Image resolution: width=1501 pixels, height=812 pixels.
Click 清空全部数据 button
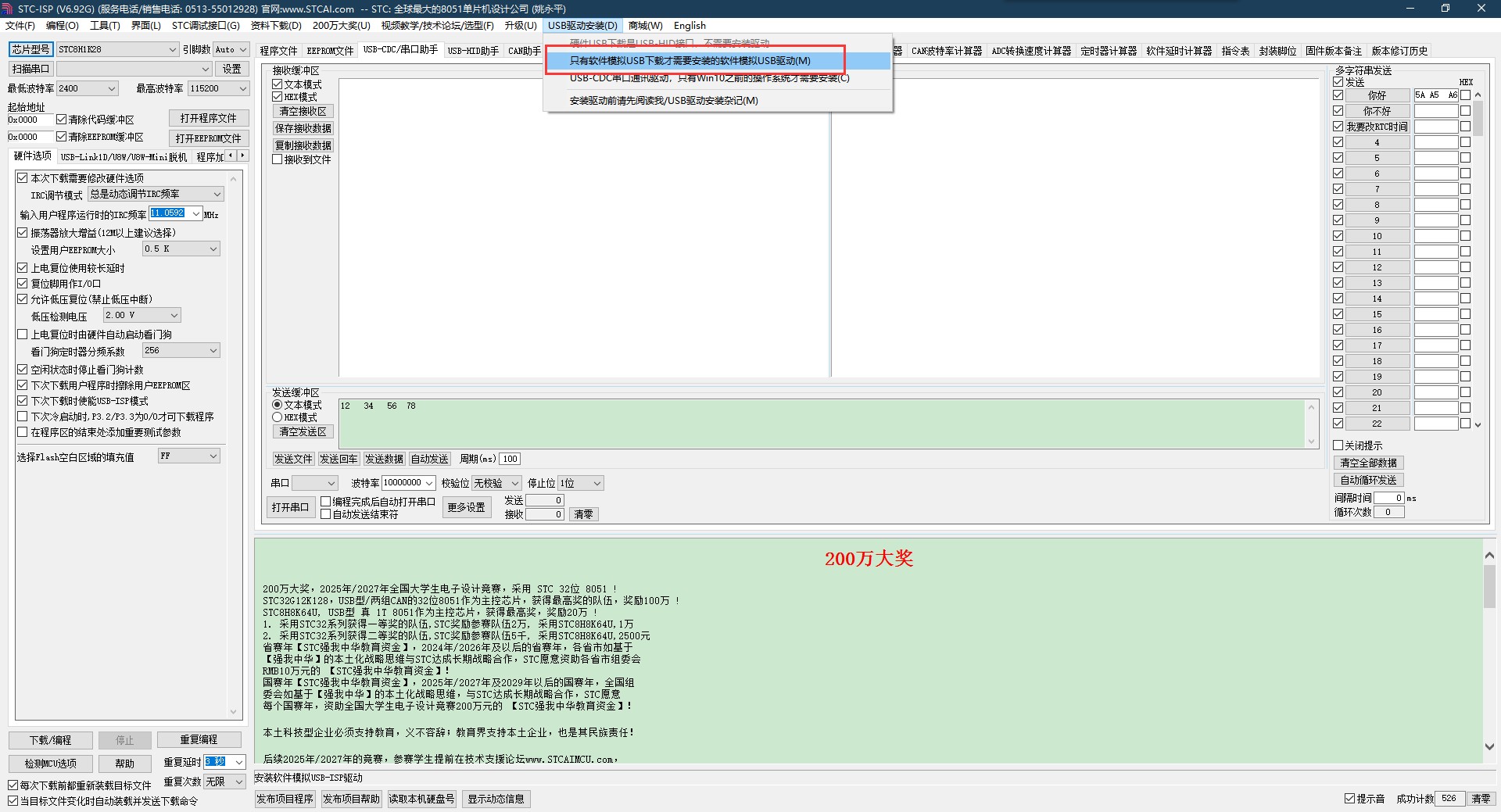1369,463
